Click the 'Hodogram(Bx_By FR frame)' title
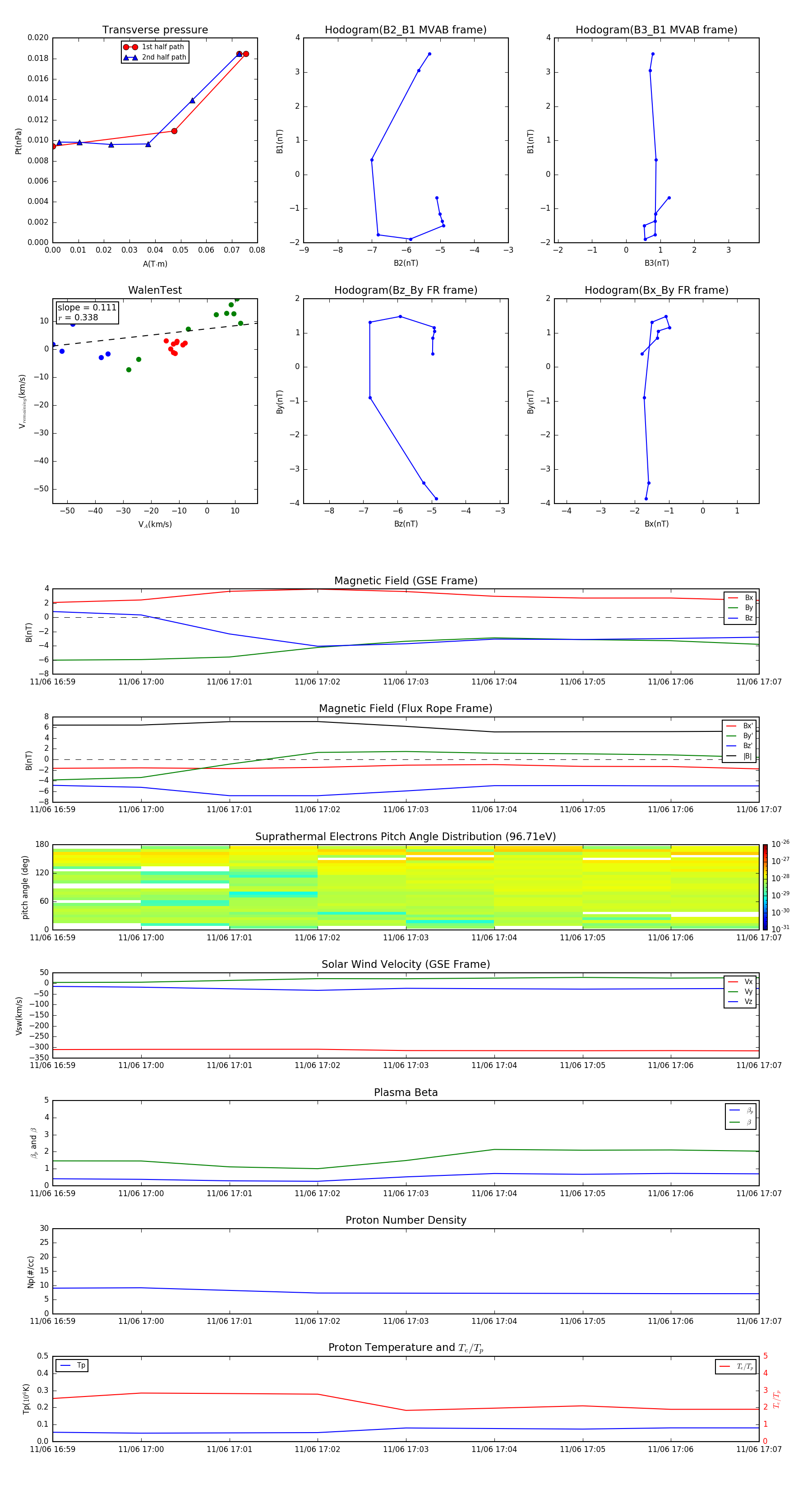Screen dimensions: 812x1489 (x=656, y=290)
